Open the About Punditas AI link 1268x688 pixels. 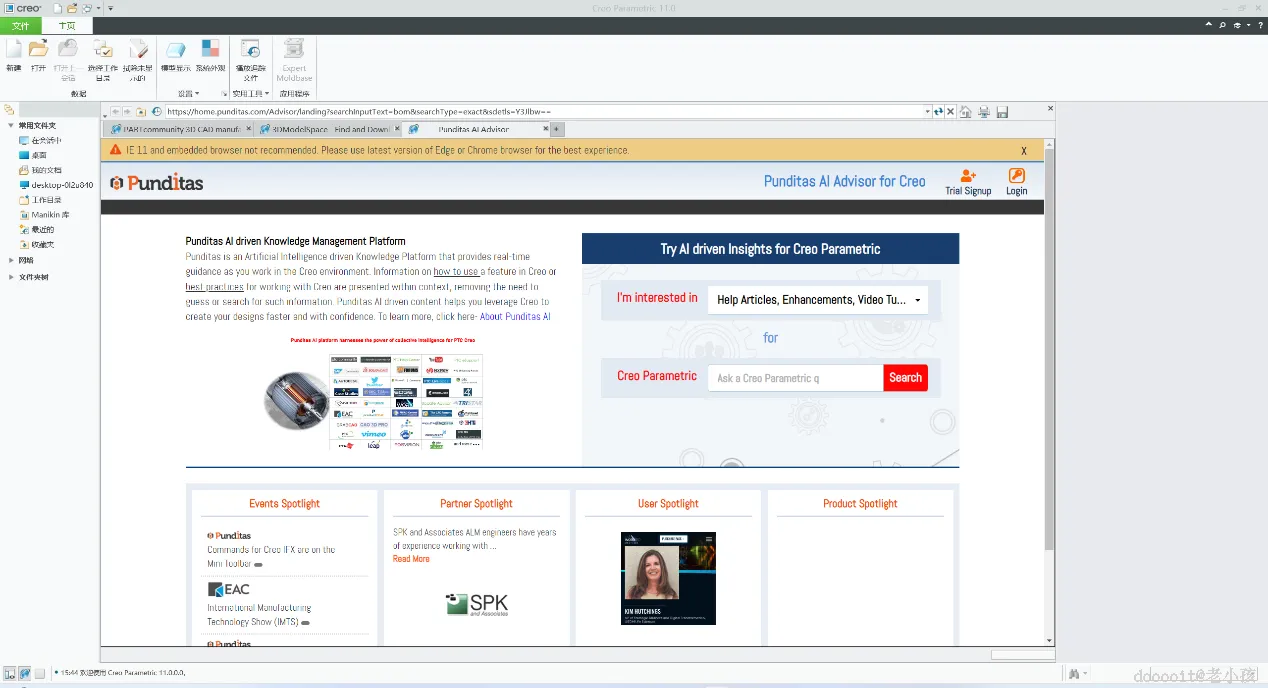[x=515, y=316]
